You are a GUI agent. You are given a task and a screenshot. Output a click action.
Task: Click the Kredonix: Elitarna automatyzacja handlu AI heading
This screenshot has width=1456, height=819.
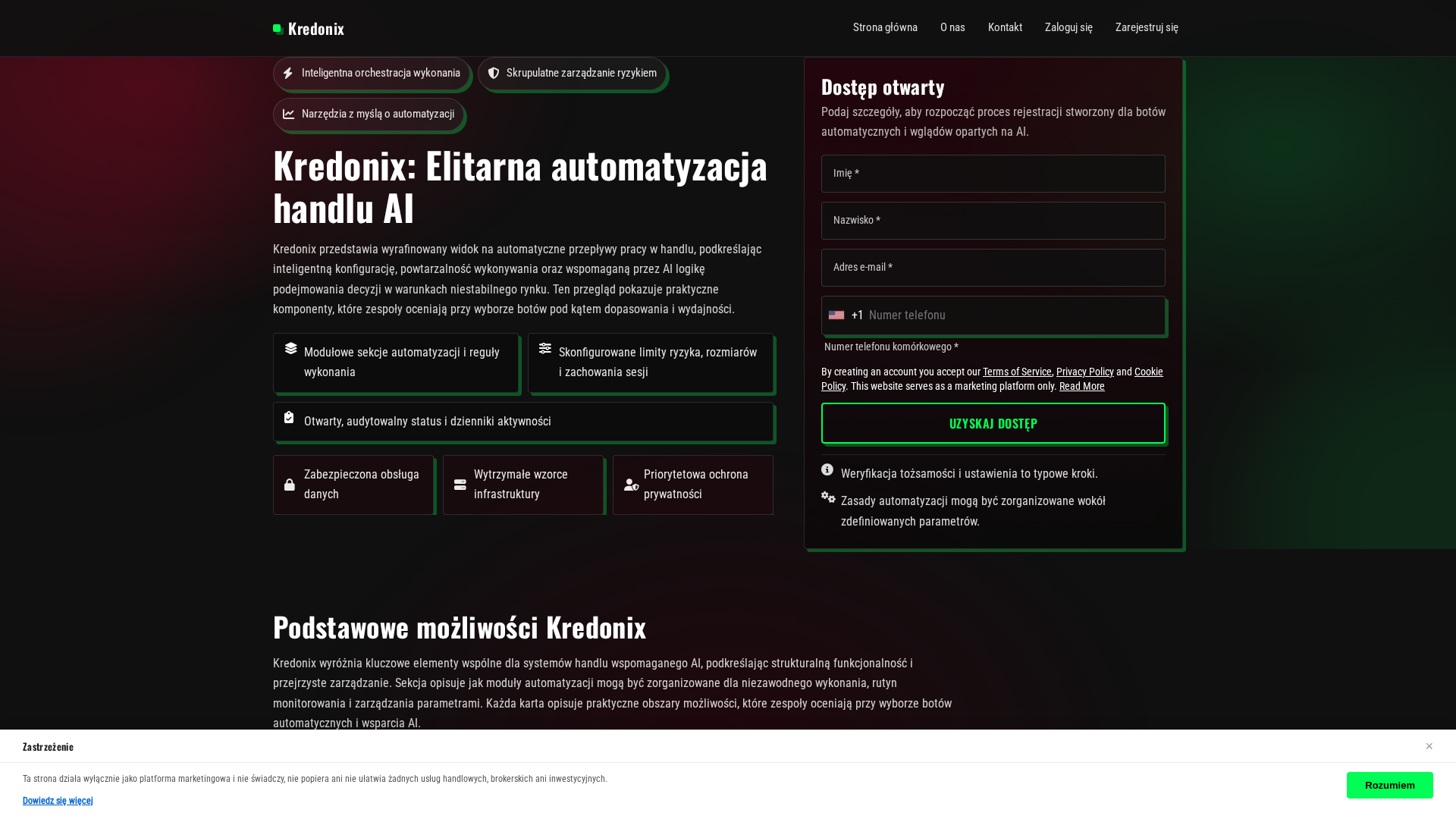520,187
